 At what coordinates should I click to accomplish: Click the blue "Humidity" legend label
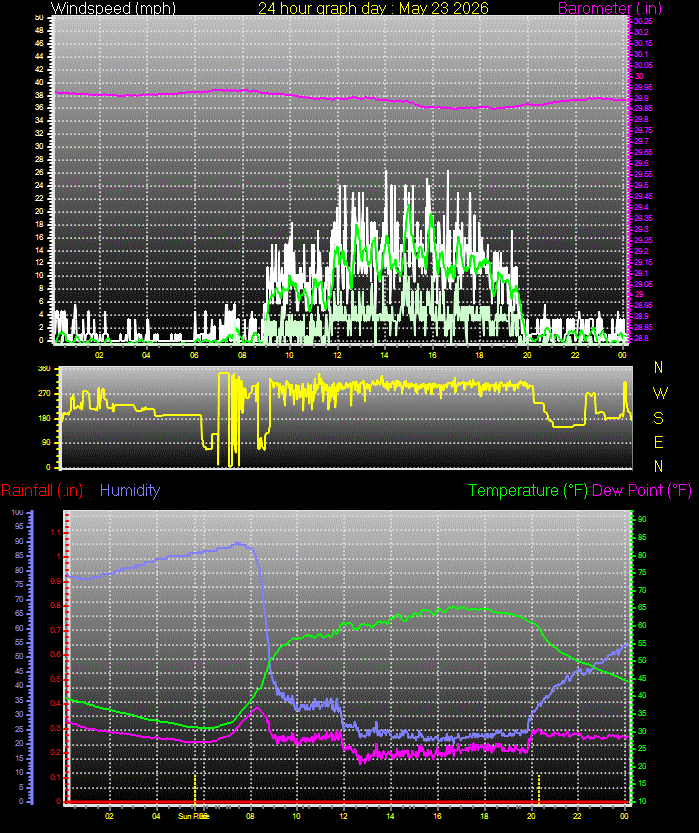130,490
